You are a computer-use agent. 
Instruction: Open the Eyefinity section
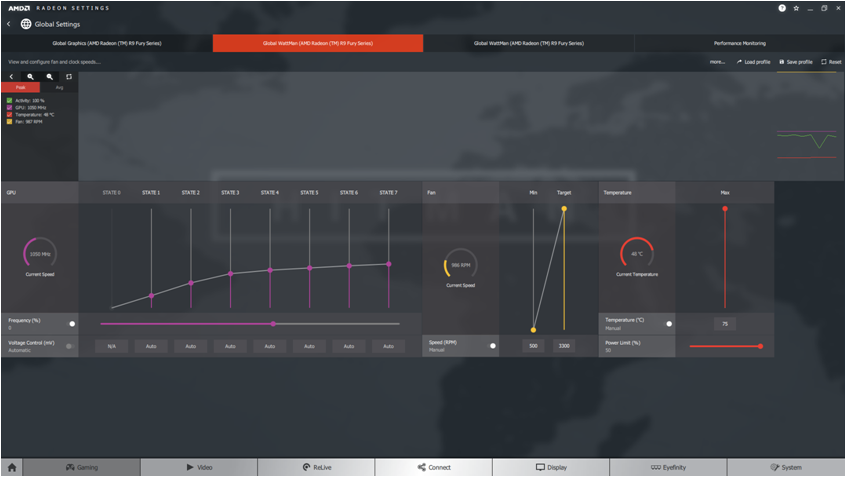668,467
